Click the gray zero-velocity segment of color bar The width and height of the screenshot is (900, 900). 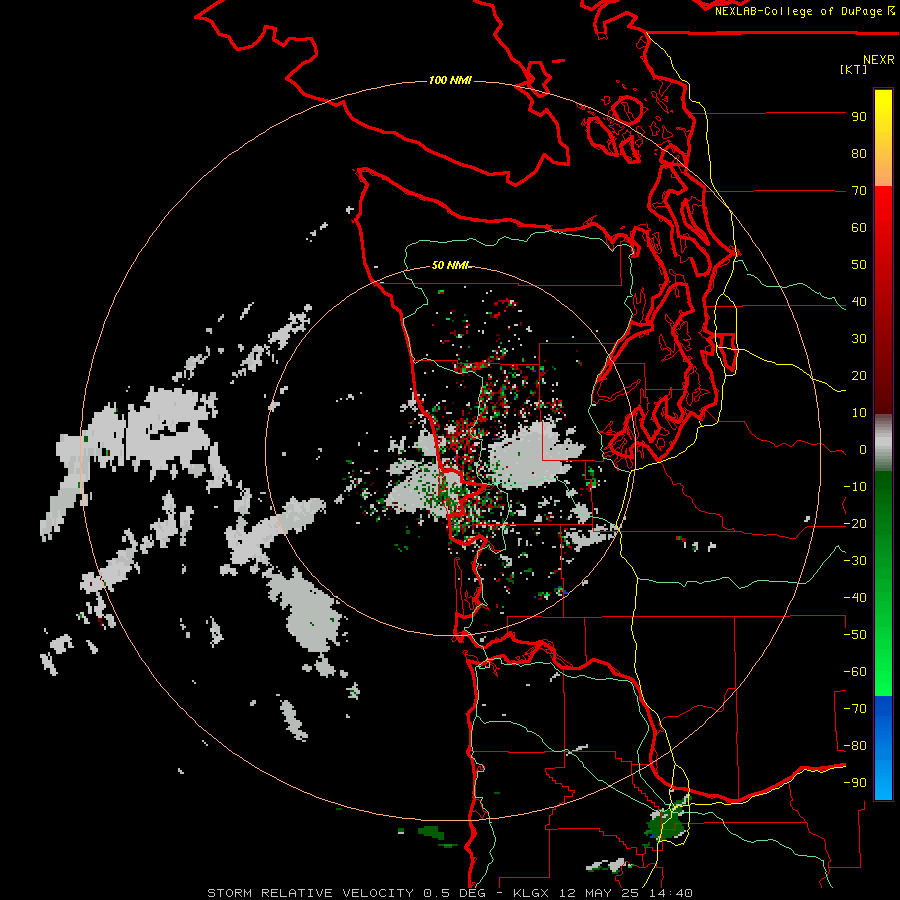(x=883, y=443)
